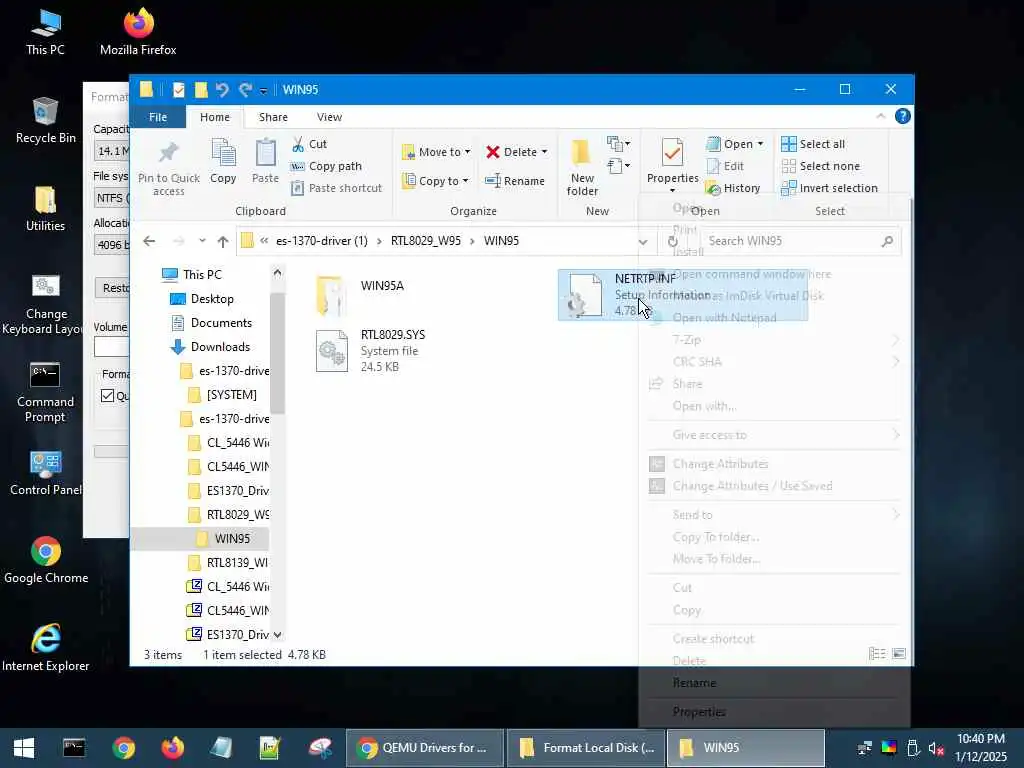This screenshot has height=768, width=1024.
Task: Select [SYSTEM] folder in navigation tree
Action: [231, 395]
